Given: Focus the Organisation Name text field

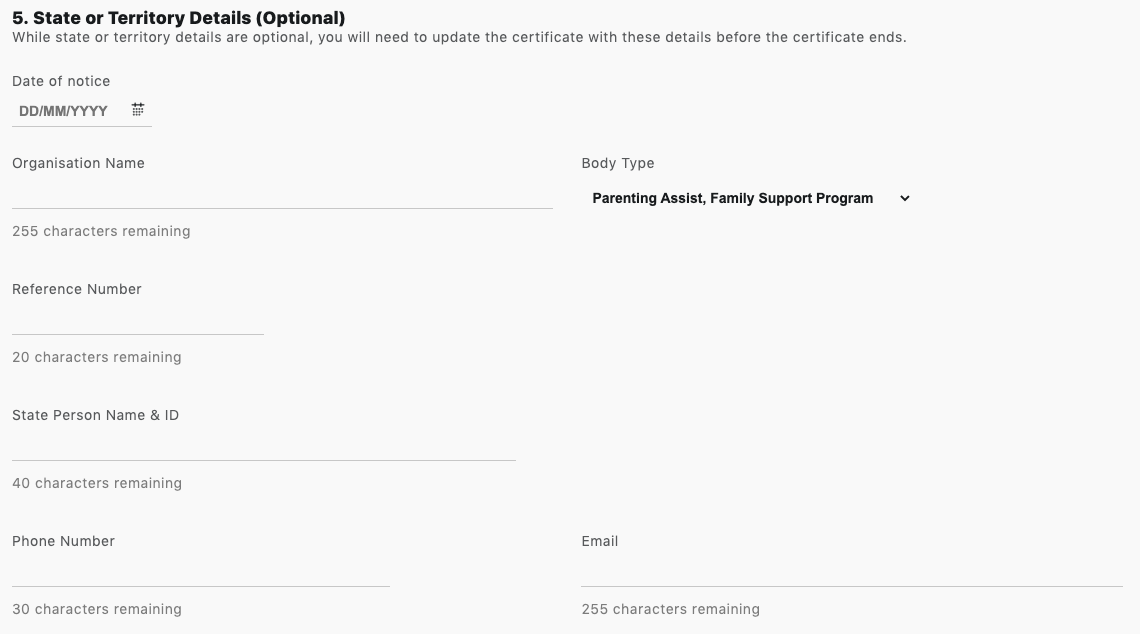Looking at the screenshot, I should [282, 194].
